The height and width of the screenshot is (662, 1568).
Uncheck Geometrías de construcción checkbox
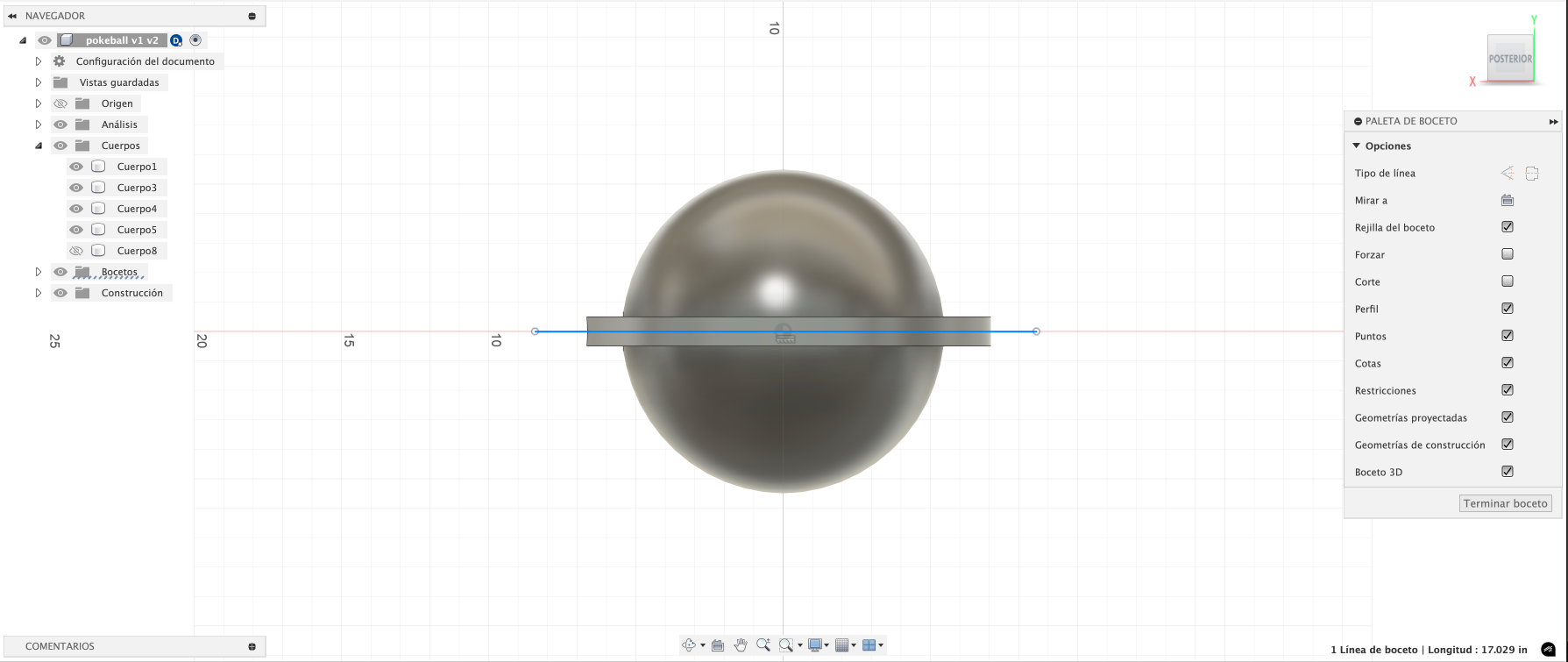1508,445
